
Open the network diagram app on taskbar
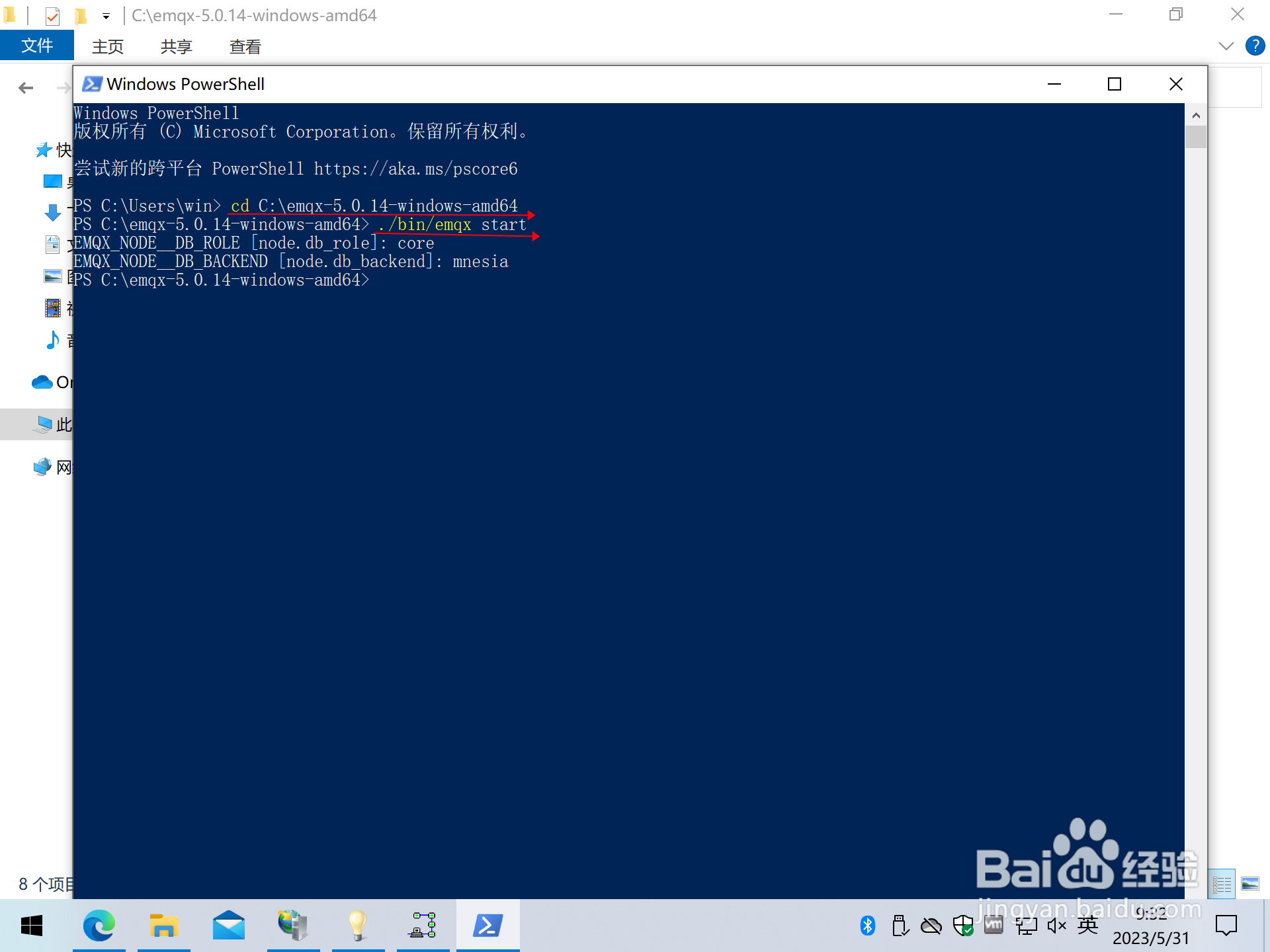coord(423,926)
